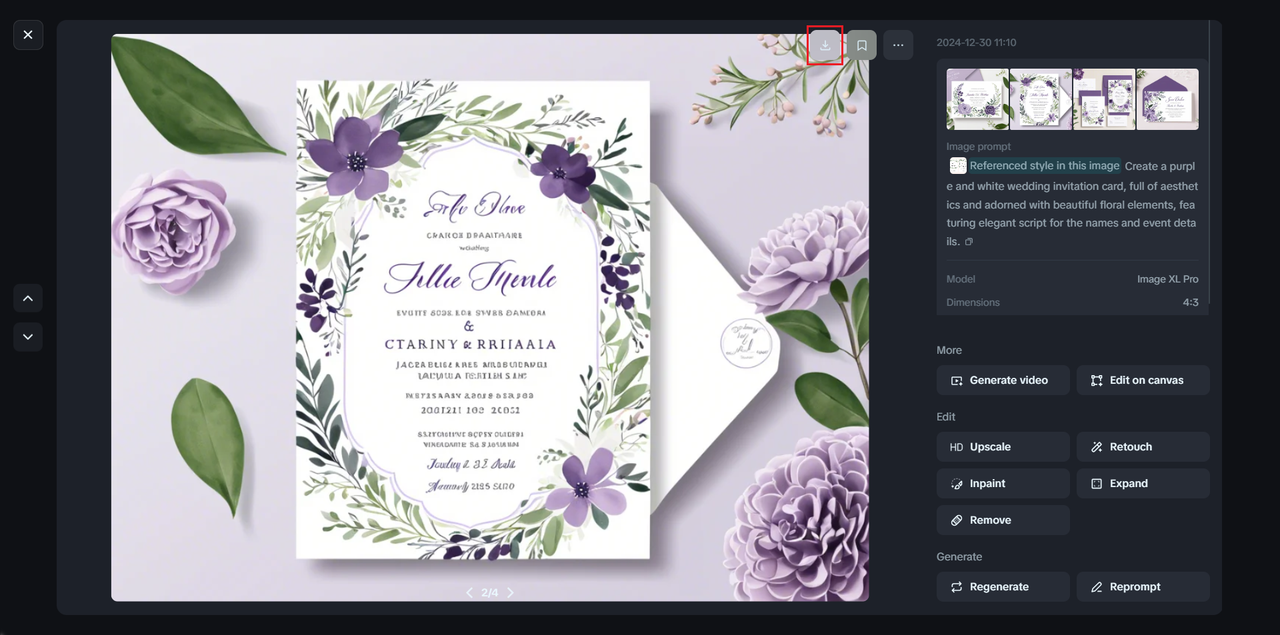Click the 'Image XL Pro' model value

tap(1167, 279)
